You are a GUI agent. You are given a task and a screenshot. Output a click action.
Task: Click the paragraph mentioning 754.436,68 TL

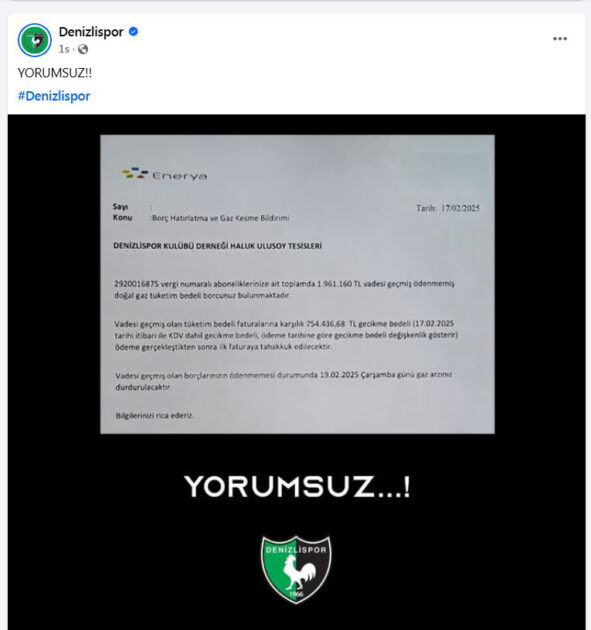[x=286, y=335]
